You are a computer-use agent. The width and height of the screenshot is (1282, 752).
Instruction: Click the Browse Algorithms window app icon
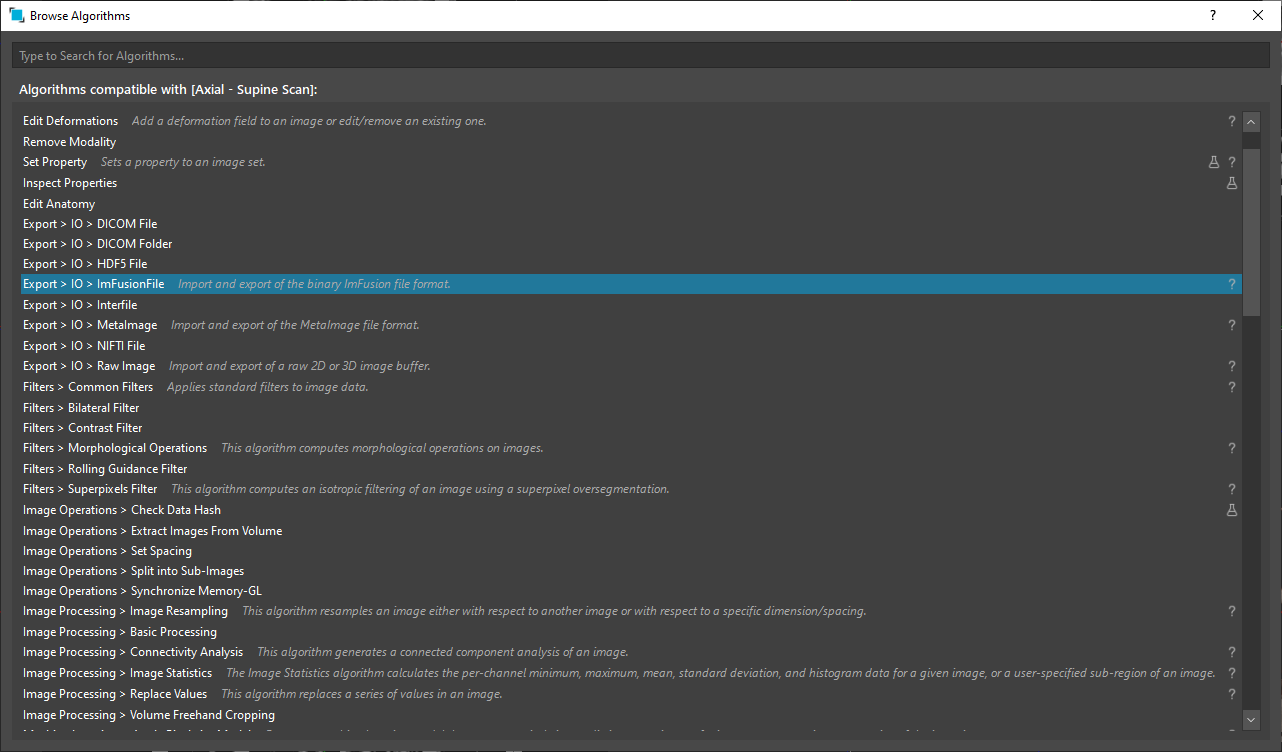(x=16, y=15)
